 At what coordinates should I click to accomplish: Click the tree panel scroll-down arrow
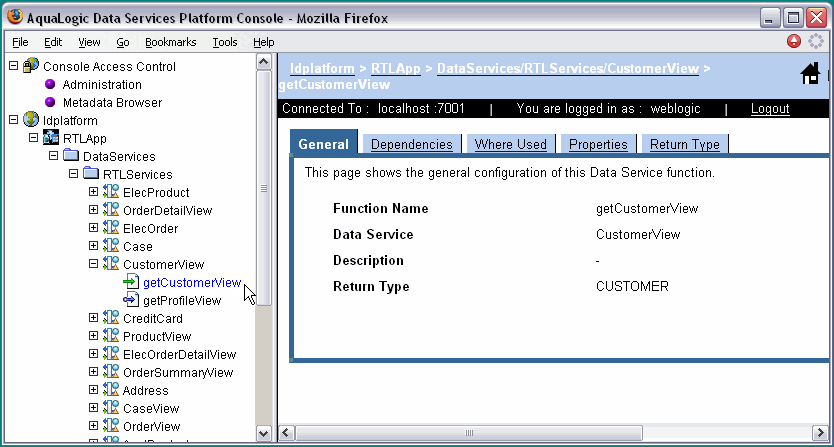coord(264,433)
